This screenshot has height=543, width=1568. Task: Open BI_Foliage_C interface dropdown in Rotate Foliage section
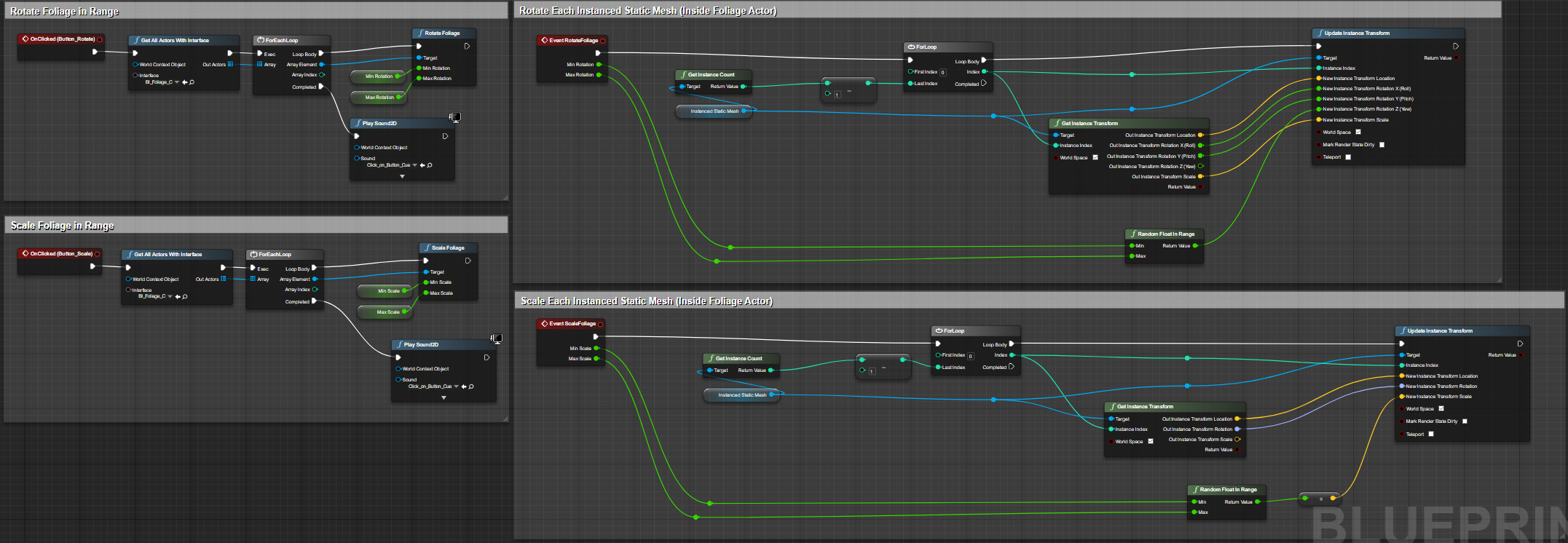[x=177, y=82]
